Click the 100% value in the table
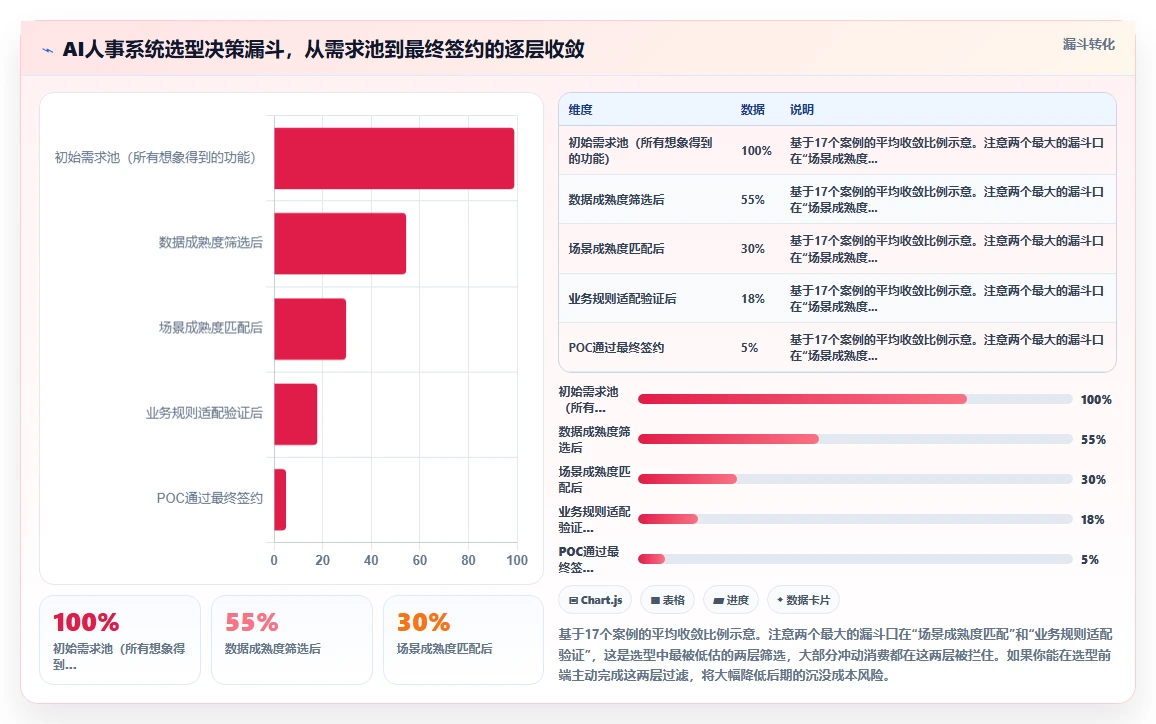1156x724 pixels. 756,150
